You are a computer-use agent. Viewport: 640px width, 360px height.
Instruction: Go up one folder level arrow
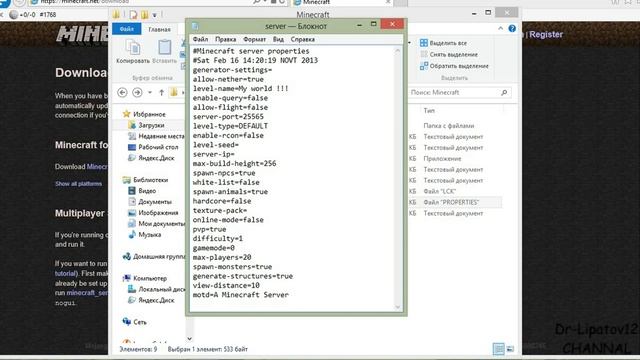tap(162, 93)
